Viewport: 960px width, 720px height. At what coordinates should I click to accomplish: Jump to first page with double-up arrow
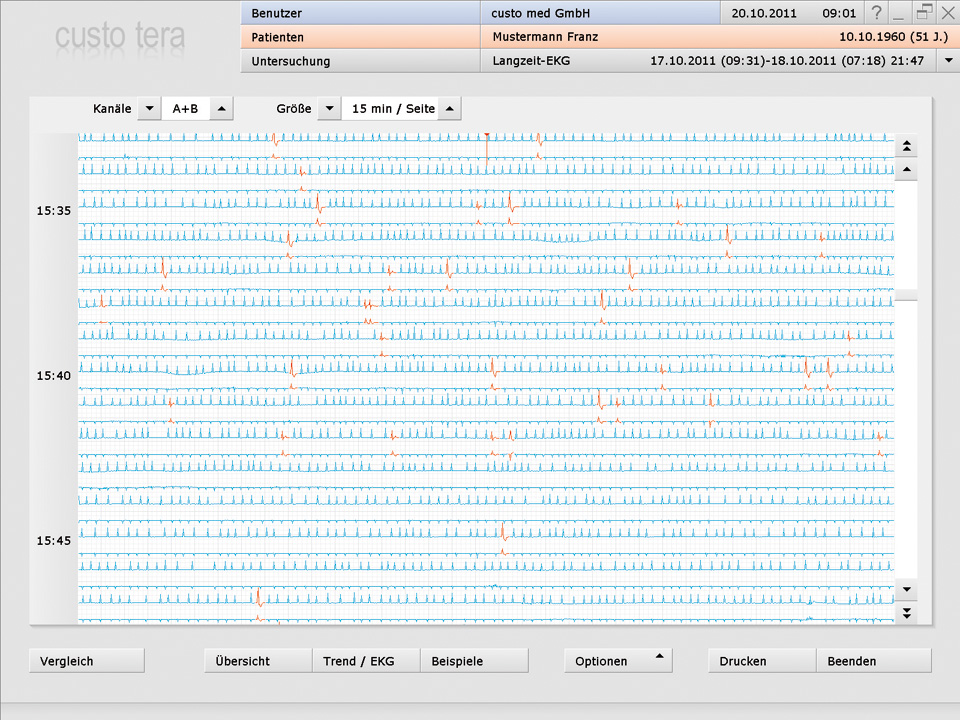tap(906, 146)
